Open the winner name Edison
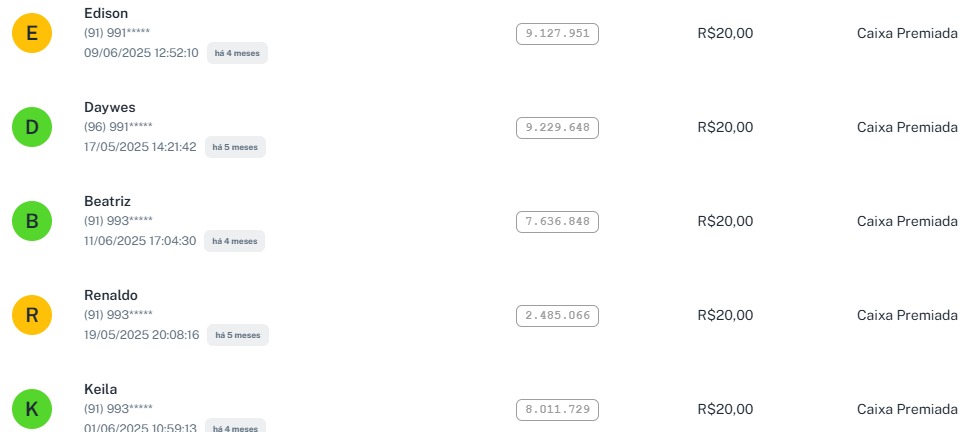973x432 pixels. click(106, 13)
